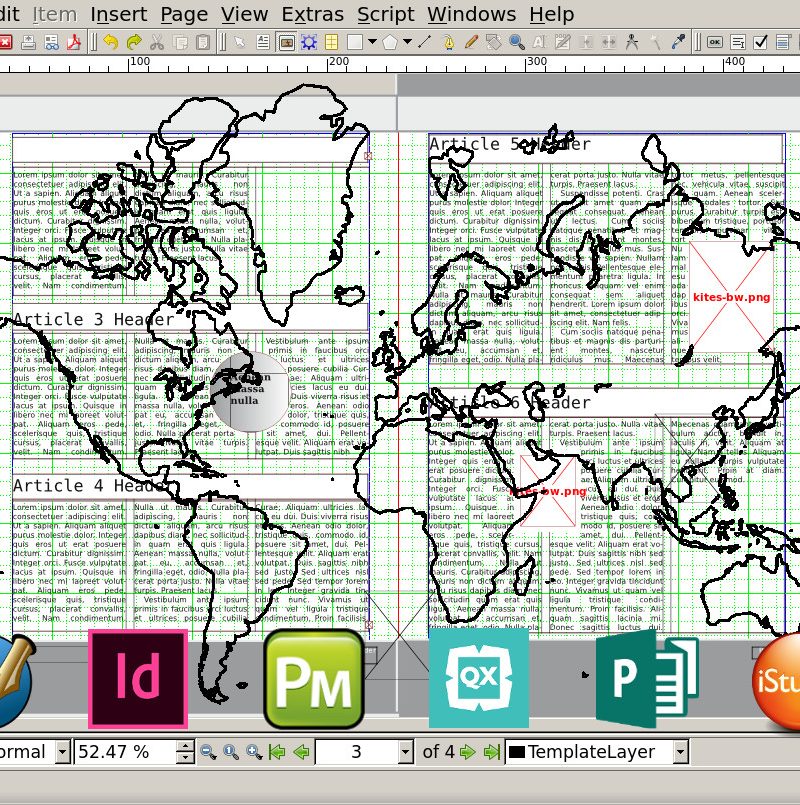The height and width of the screenshot is (805, 800).
Task: Click the green Redo arrow
Action: (134, 42)
